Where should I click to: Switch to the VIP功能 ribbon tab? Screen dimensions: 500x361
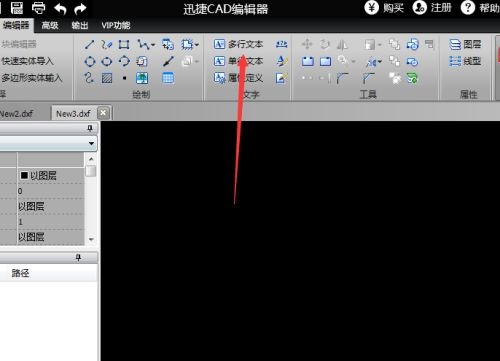(x=116, y=25)
